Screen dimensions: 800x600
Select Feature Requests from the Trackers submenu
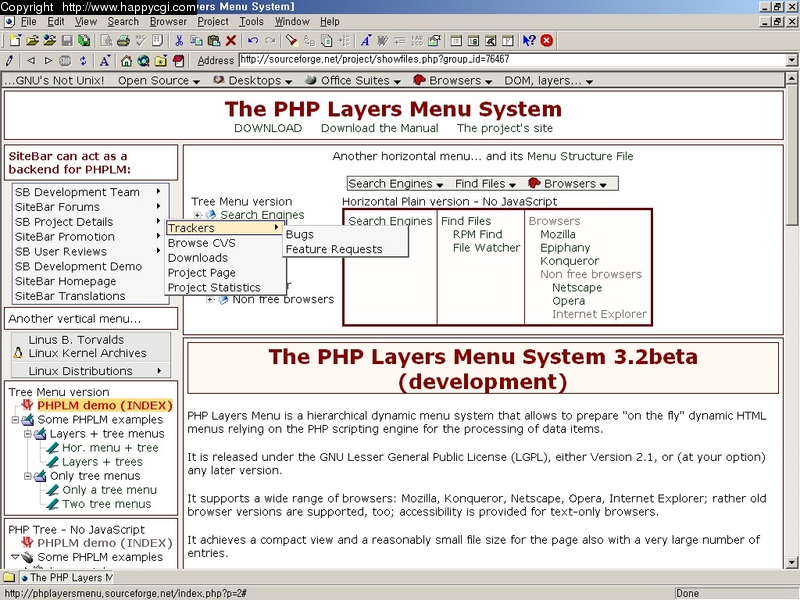(334, 249)
